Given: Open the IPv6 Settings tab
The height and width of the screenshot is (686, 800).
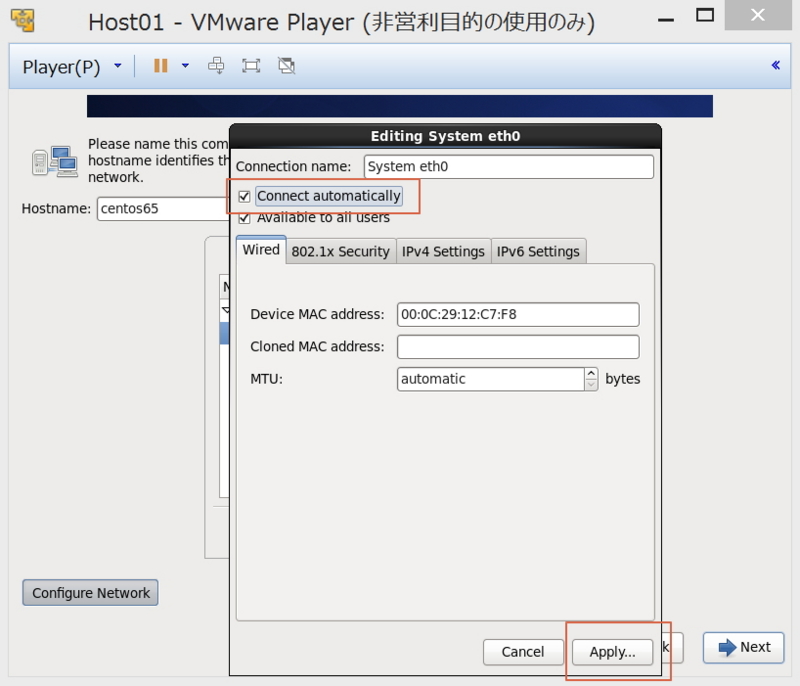Looking at the screenshot, I should 538,251.
